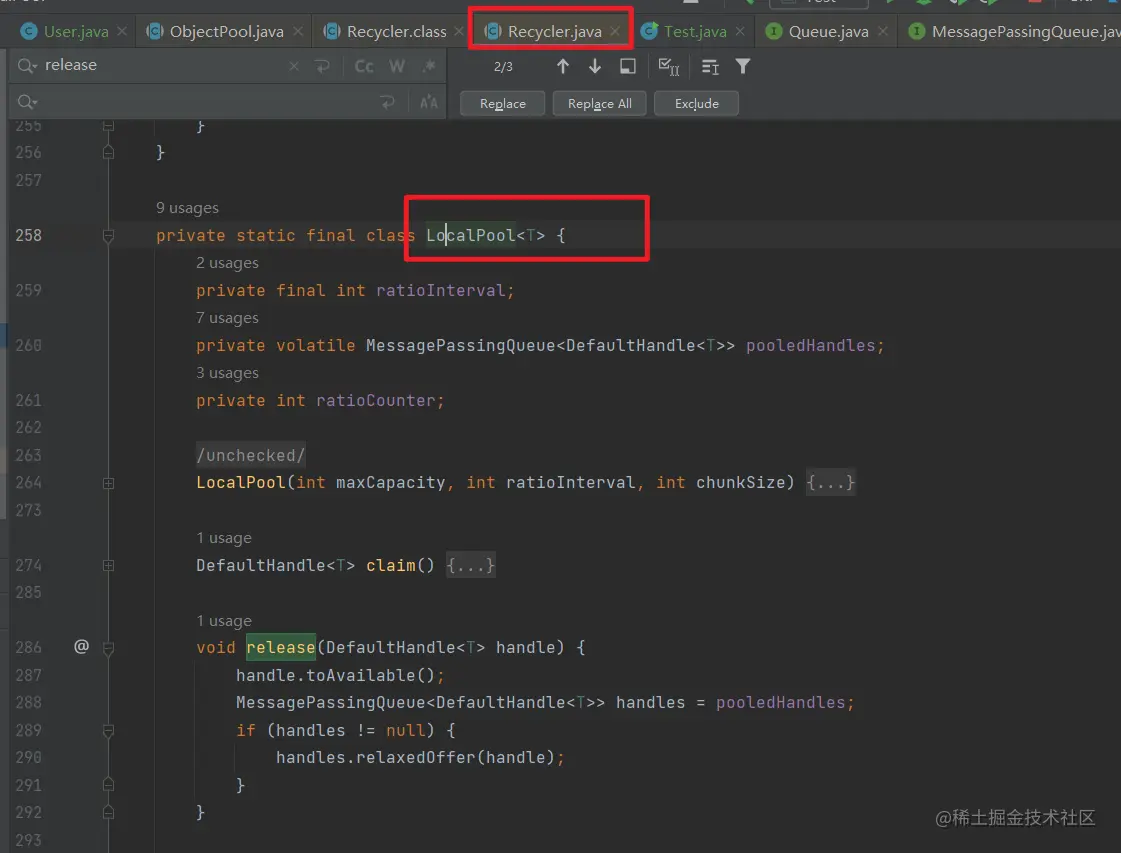This screenshot has height=853, width=1121.
Task: Click LocalPool class name at line 258
Action: (470, 235)
